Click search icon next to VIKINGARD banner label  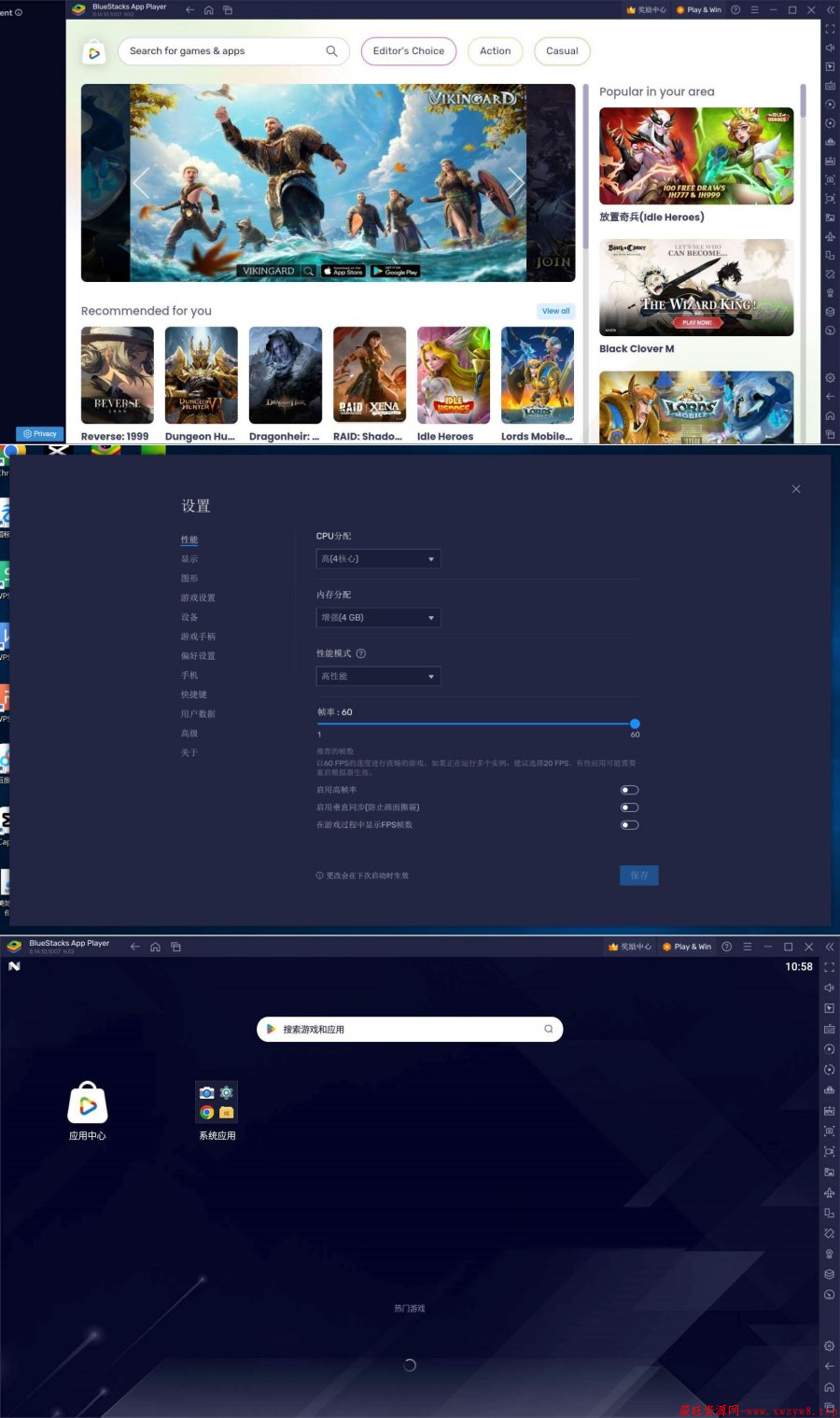308,272
